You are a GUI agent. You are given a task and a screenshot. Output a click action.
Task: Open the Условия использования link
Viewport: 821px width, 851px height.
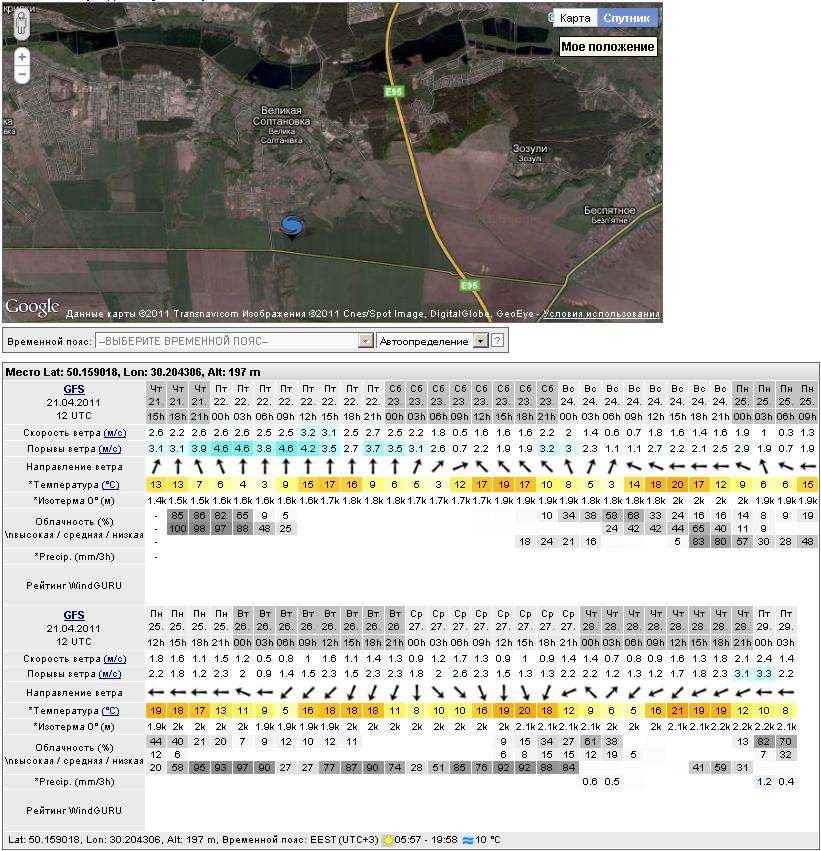600,314
